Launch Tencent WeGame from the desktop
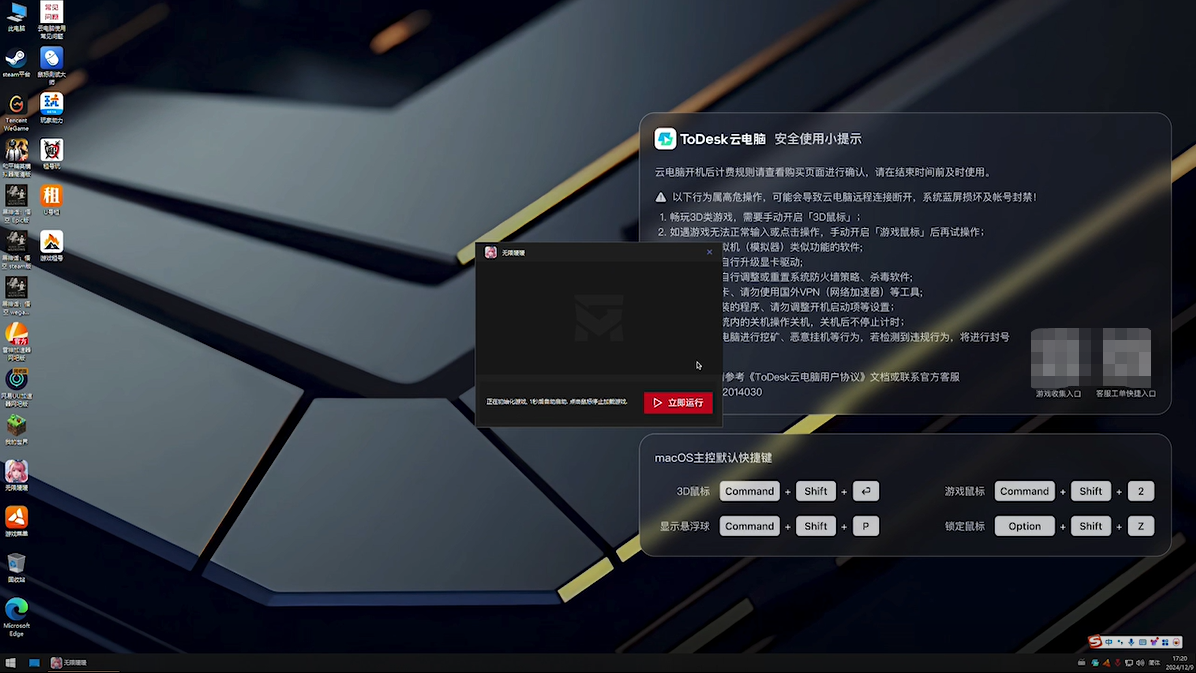The height and width of the screenshot is (673, 1196). point(16,112)
